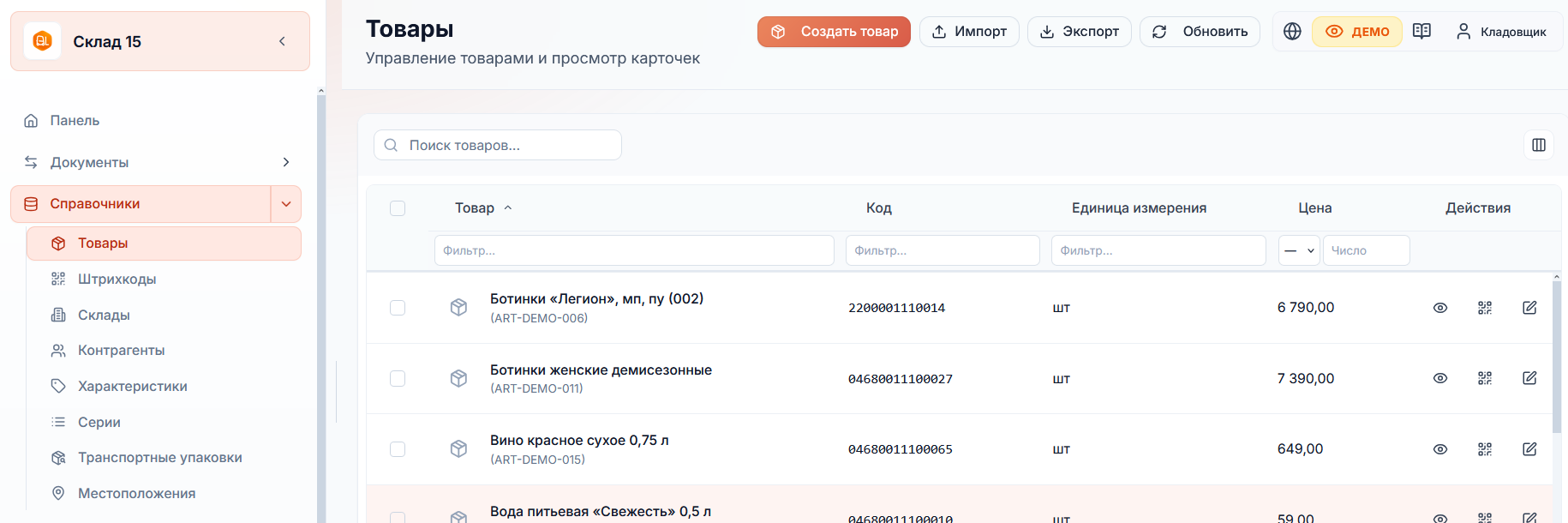Open Характеристики in the sidebar
Viewport: 1568px width, 523px height.
(133, 387)
